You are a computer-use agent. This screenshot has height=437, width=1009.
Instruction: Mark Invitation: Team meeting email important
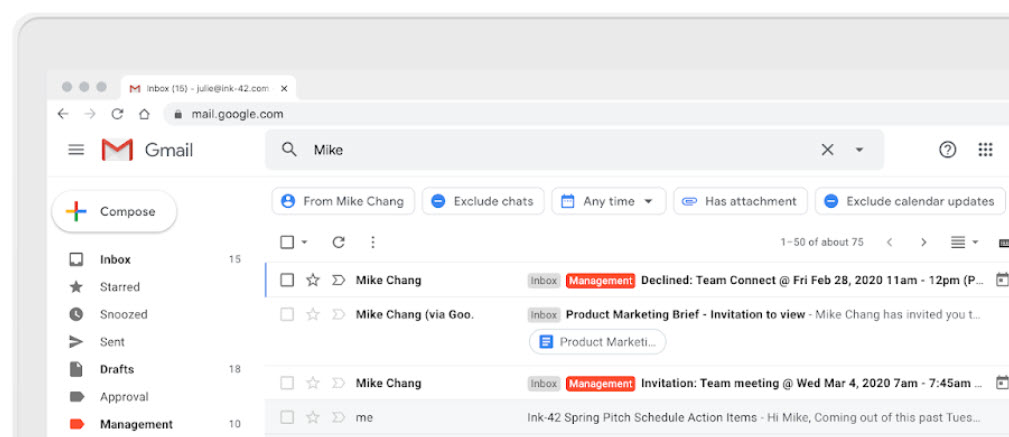(338, 383)
